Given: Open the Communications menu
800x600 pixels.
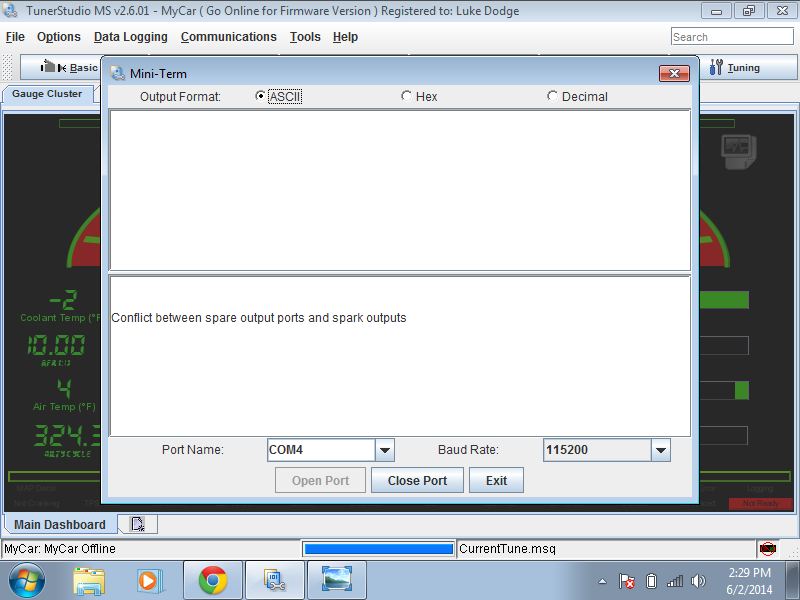Looking at the screenshot, I should click(x=229, y=37).
